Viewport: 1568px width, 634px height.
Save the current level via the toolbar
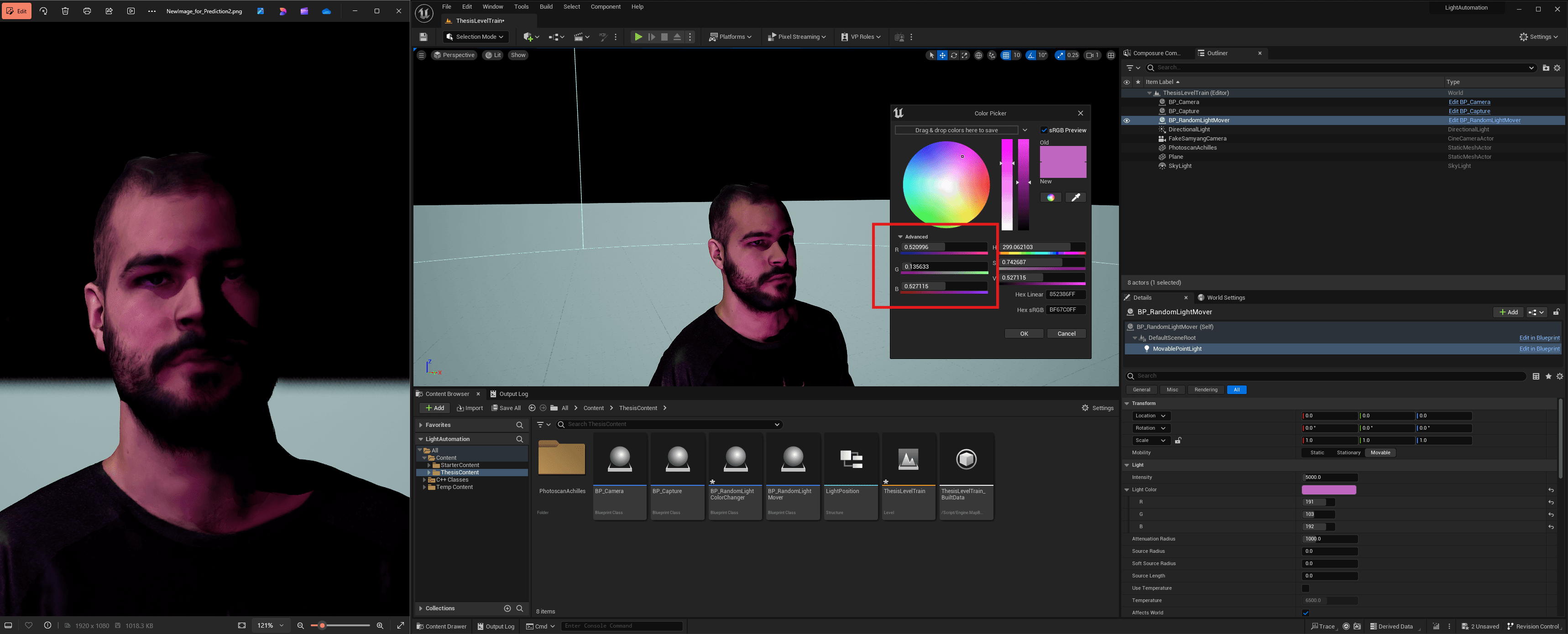tap(423, 37)
